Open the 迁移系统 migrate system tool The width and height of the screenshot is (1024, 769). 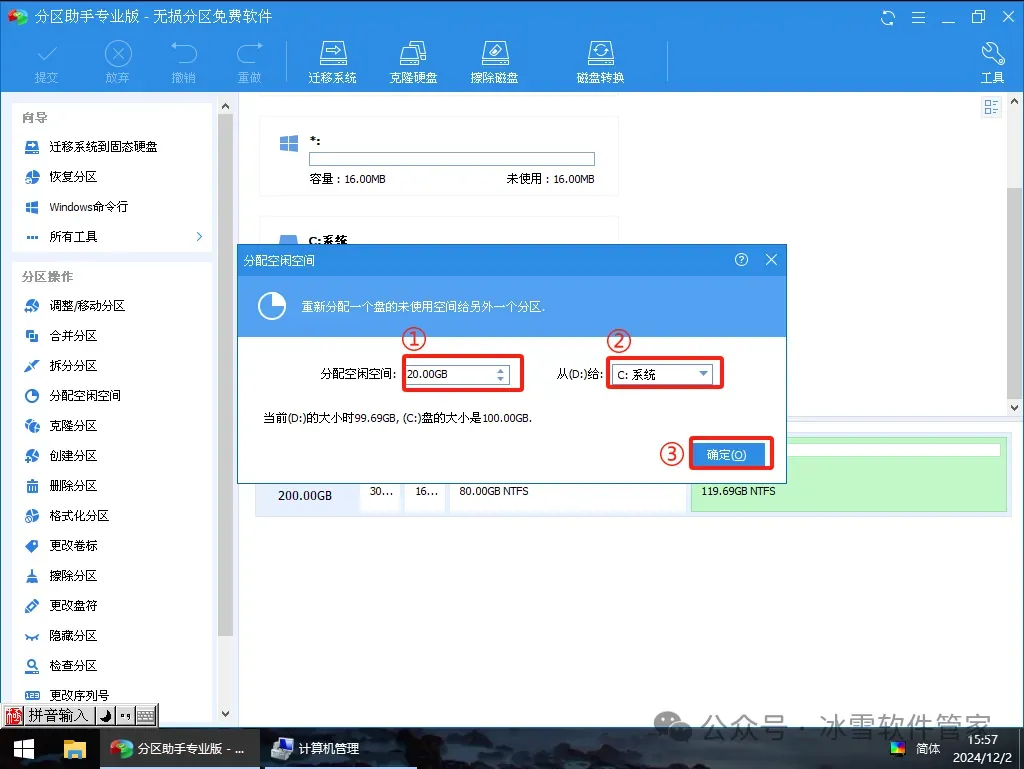[332, 63]
